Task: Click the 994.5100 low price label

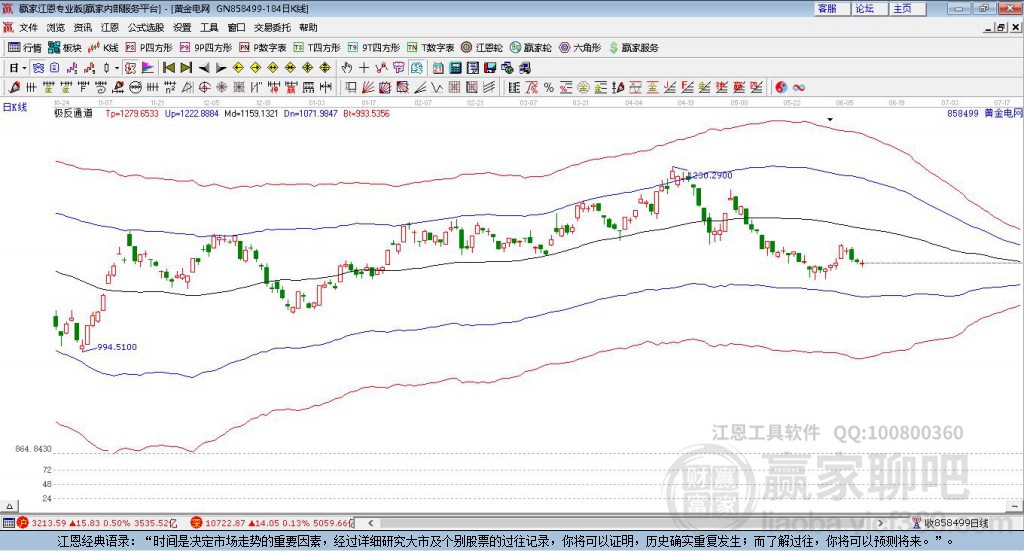Action: (x=117, y=347)
